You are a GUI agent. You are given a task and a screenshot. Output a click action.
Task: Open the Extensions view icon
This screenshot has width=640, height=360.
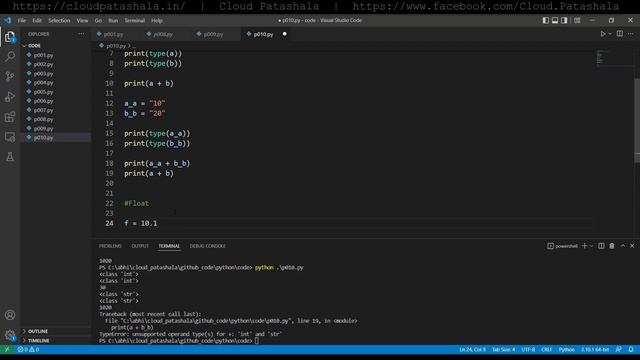pos(10,117)
